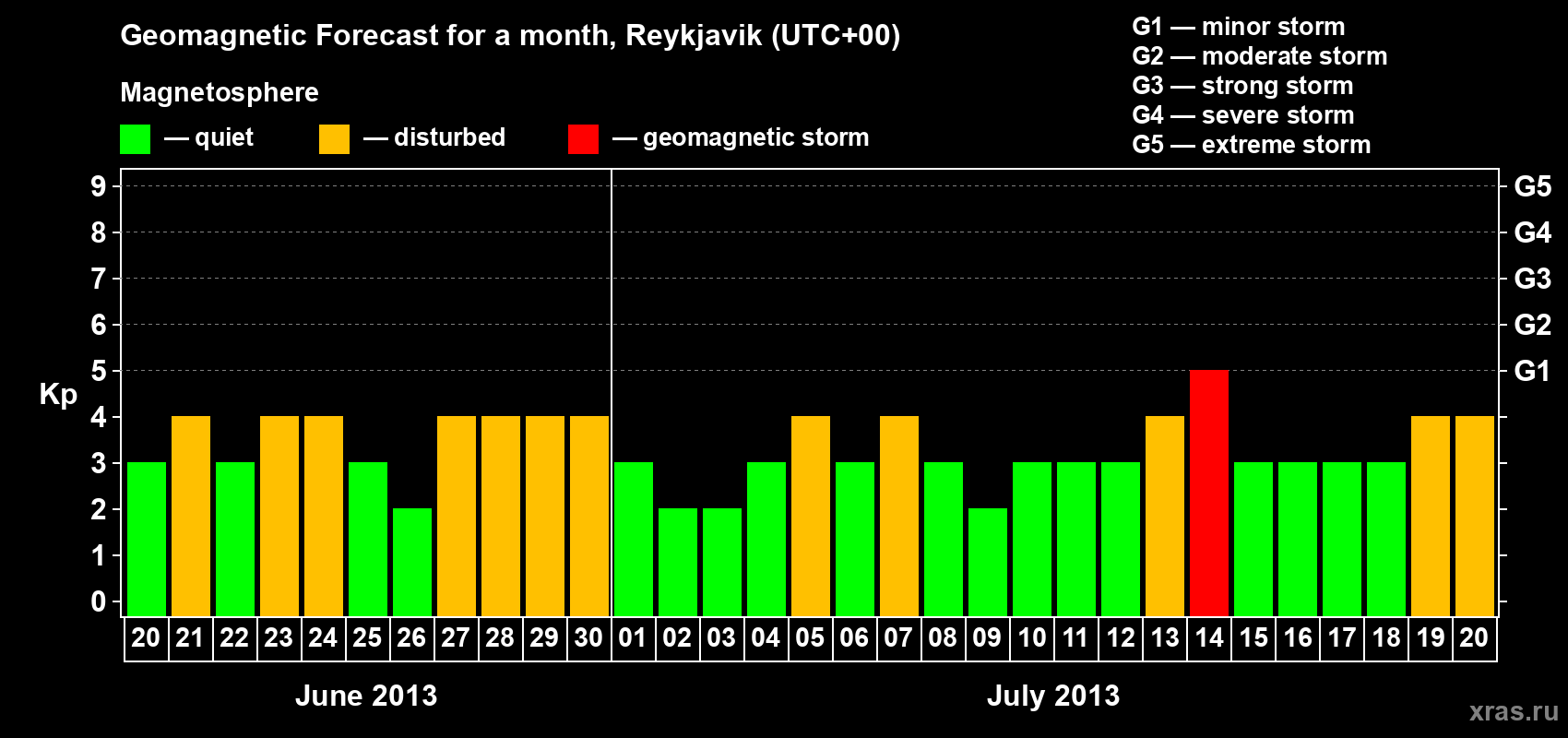1568x738 pixels.
Task: Click the orange disturbed legend swatch
Action: pyautogui.click(x=334, y=139)
